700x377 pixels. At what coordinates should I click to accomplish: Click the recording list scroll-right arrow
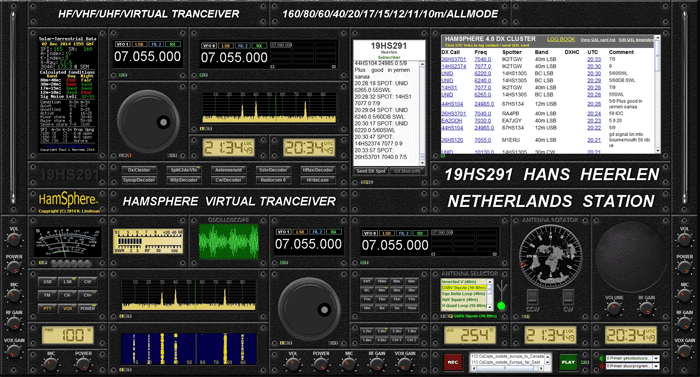(541, 369)
